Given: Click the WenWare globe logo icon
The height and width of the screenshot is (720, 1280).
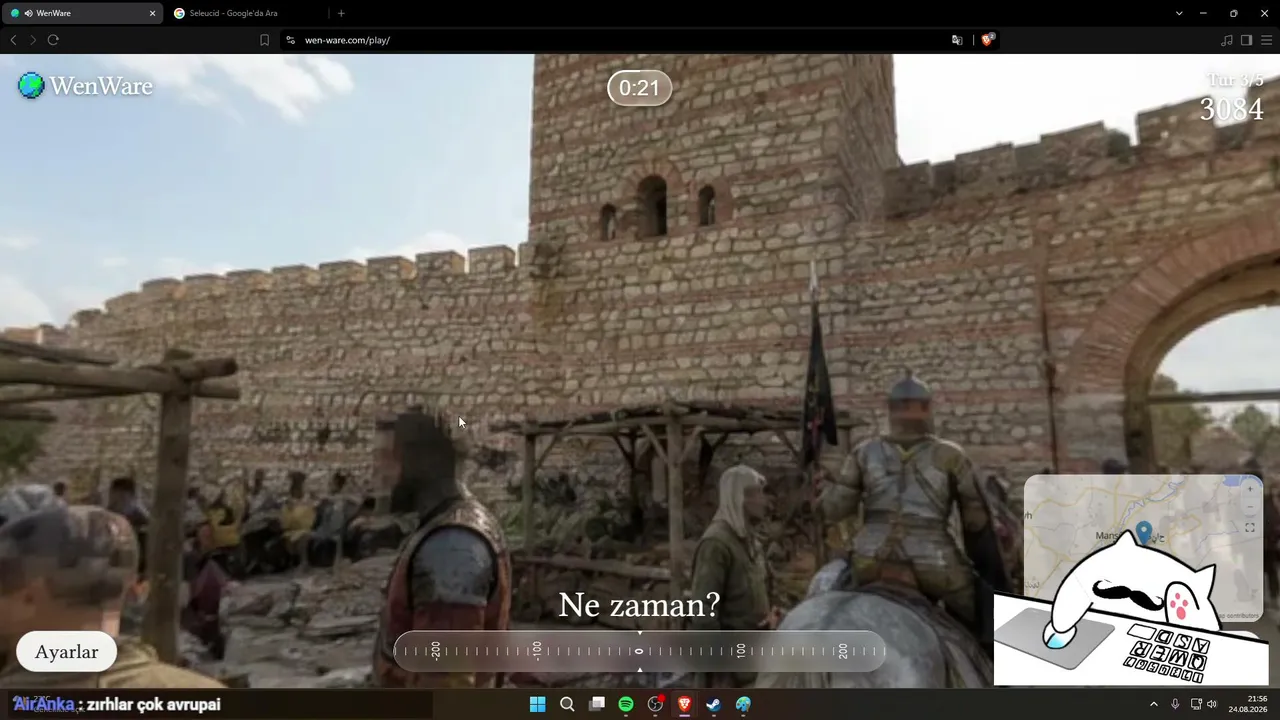Looking at the screenshot, I should tap(31, 86).
